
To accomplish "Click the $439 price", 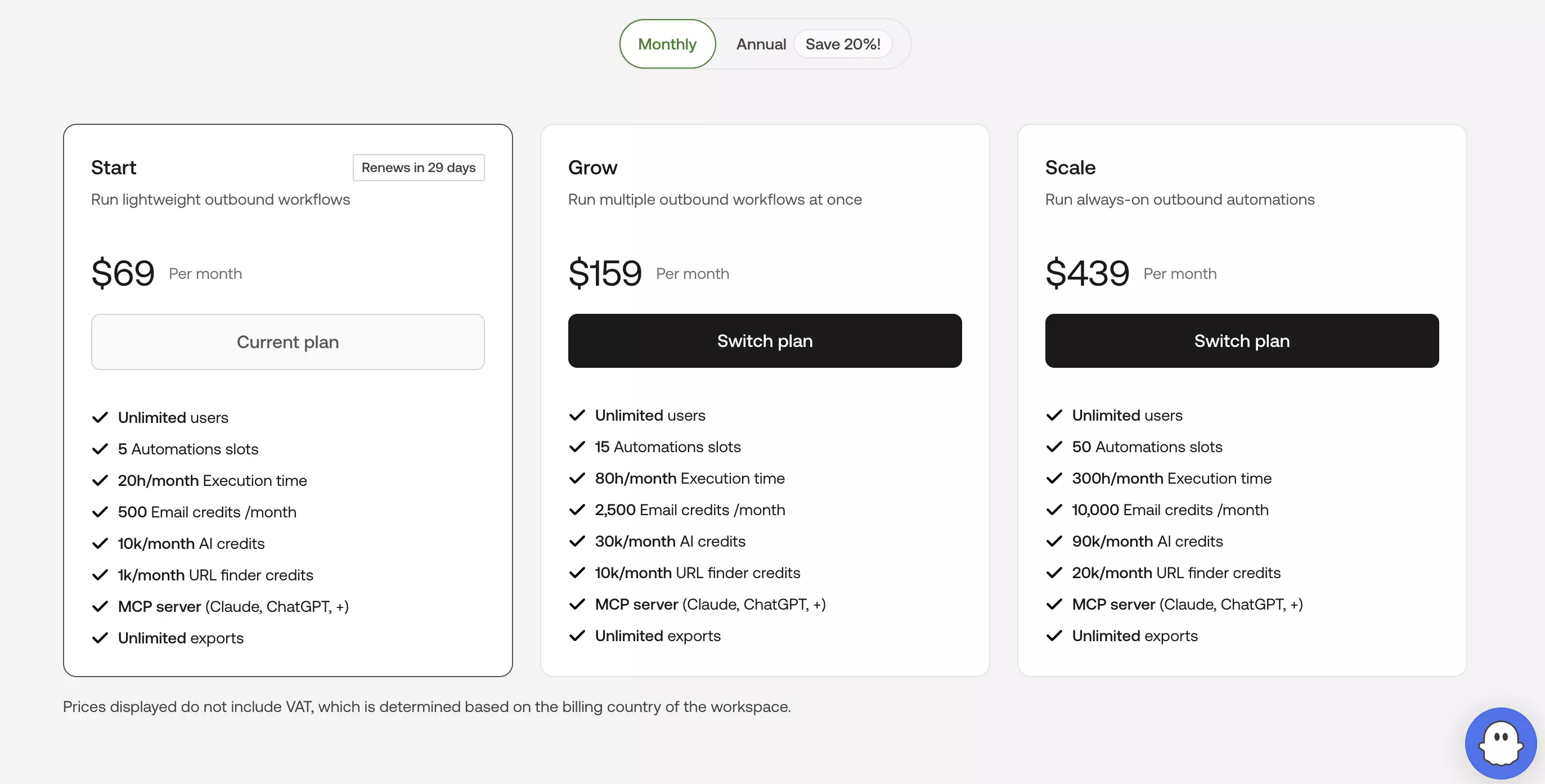I will (1087, 273).
